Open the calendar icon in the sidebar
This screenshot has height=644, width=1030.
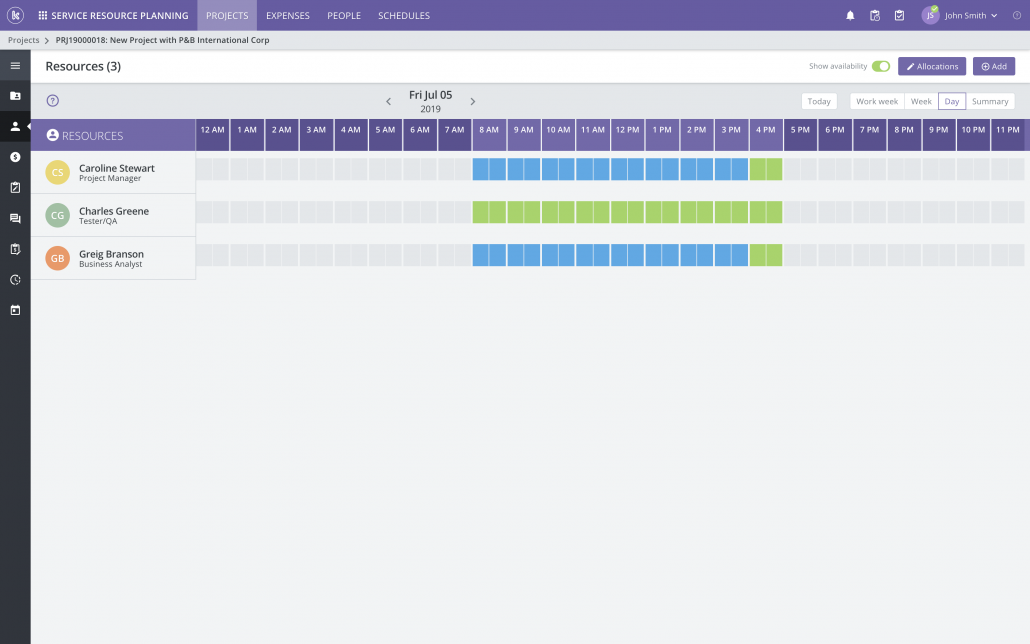(x=15, y=310)
